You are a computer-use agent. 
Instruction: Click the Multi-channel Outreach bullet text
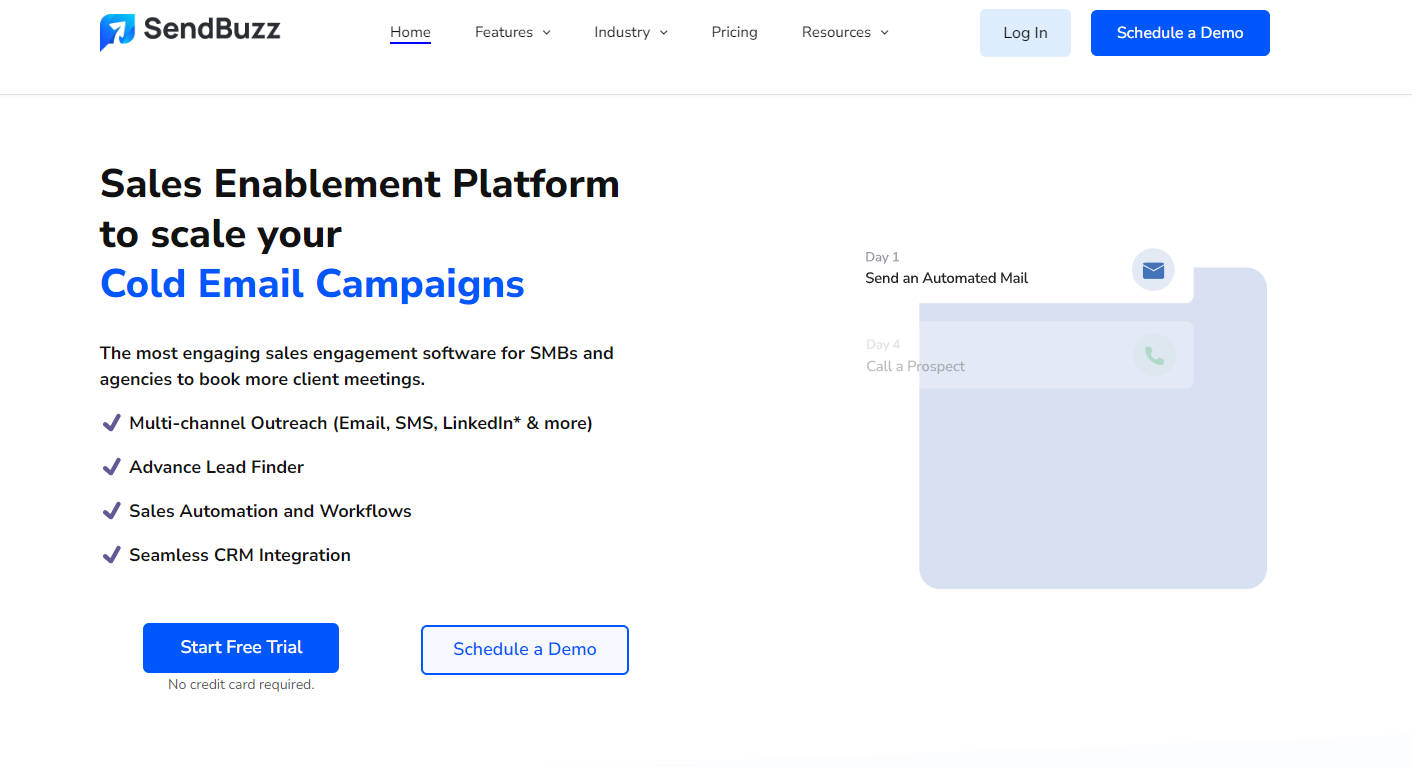pos(361,423)
